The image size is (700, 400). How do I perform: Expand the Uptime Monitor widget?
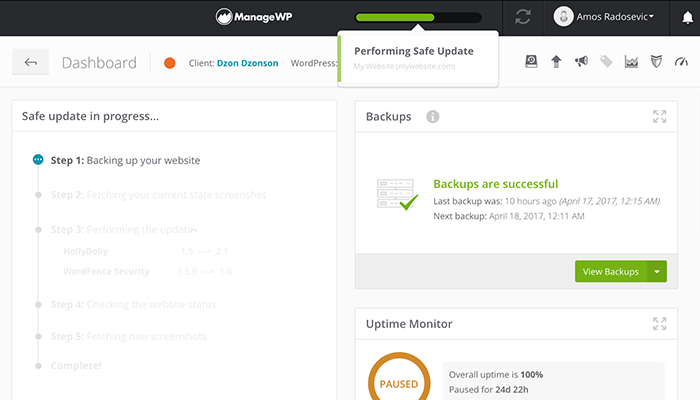pos(659,324)
